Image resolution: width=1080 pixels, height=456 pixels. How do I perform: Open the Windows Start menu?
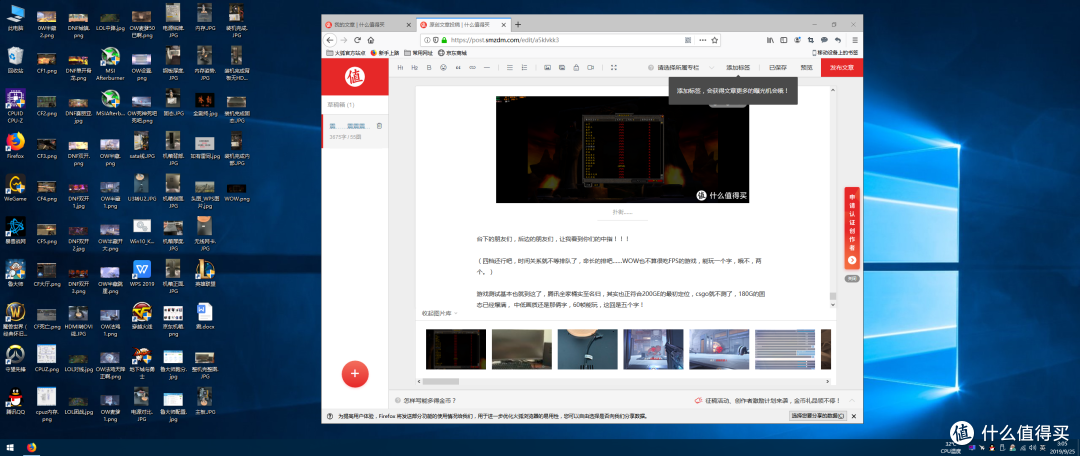pyautogui.click(x=10, y=447)
